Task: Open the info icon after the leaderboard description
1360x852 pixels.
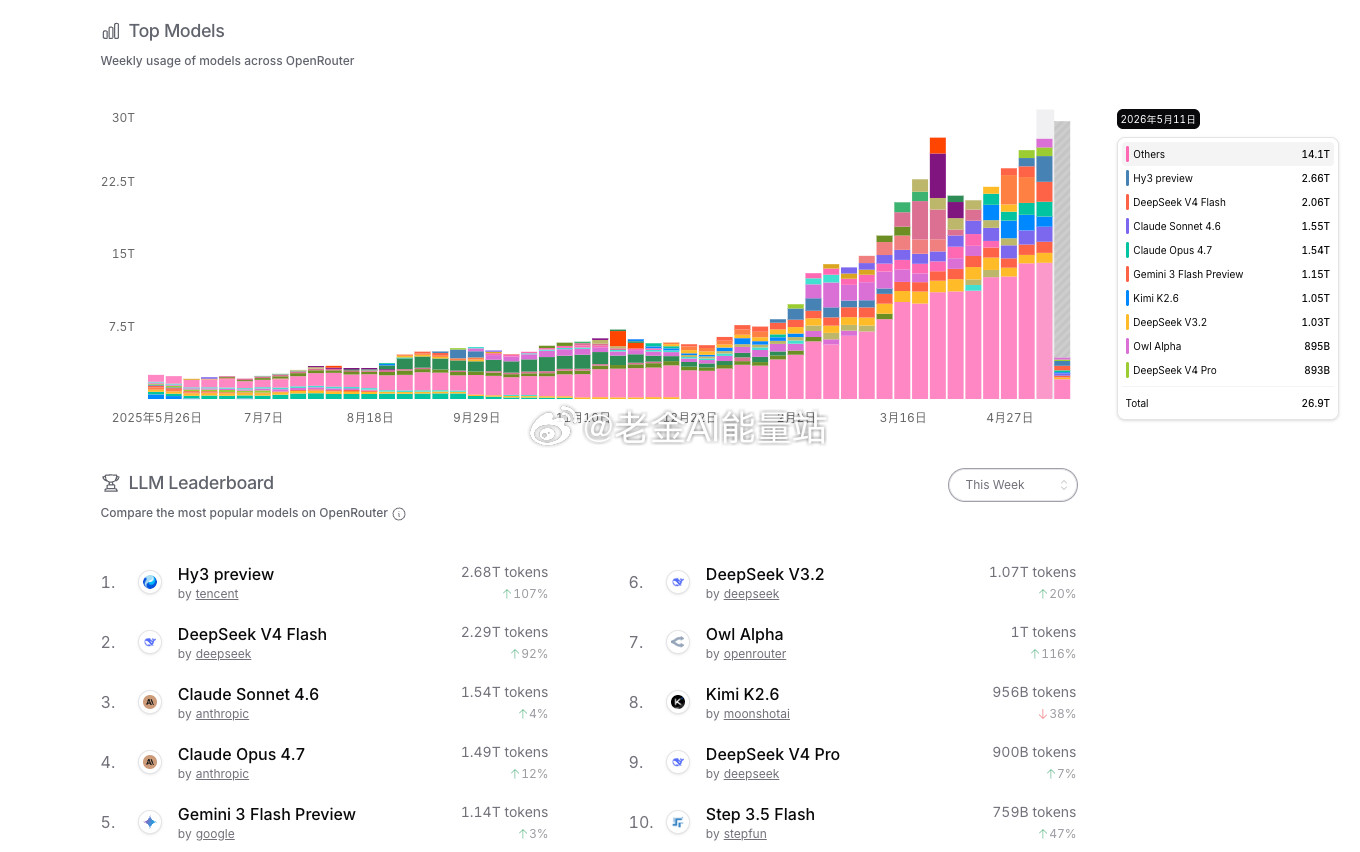Action: pos(399,514)
